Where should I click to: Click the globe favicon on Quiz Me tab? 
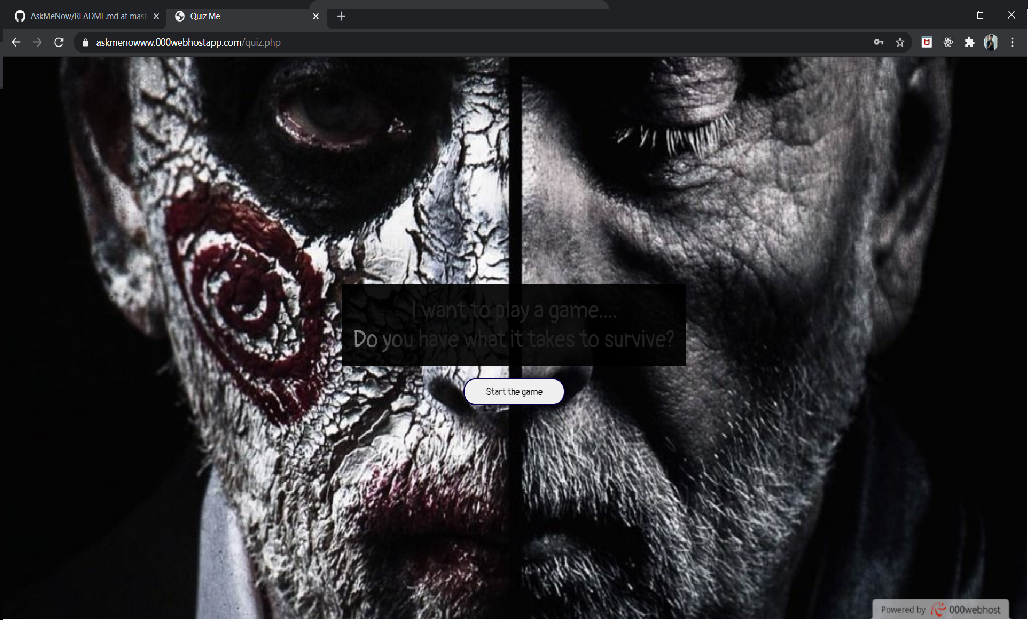(x=180, y=16)
